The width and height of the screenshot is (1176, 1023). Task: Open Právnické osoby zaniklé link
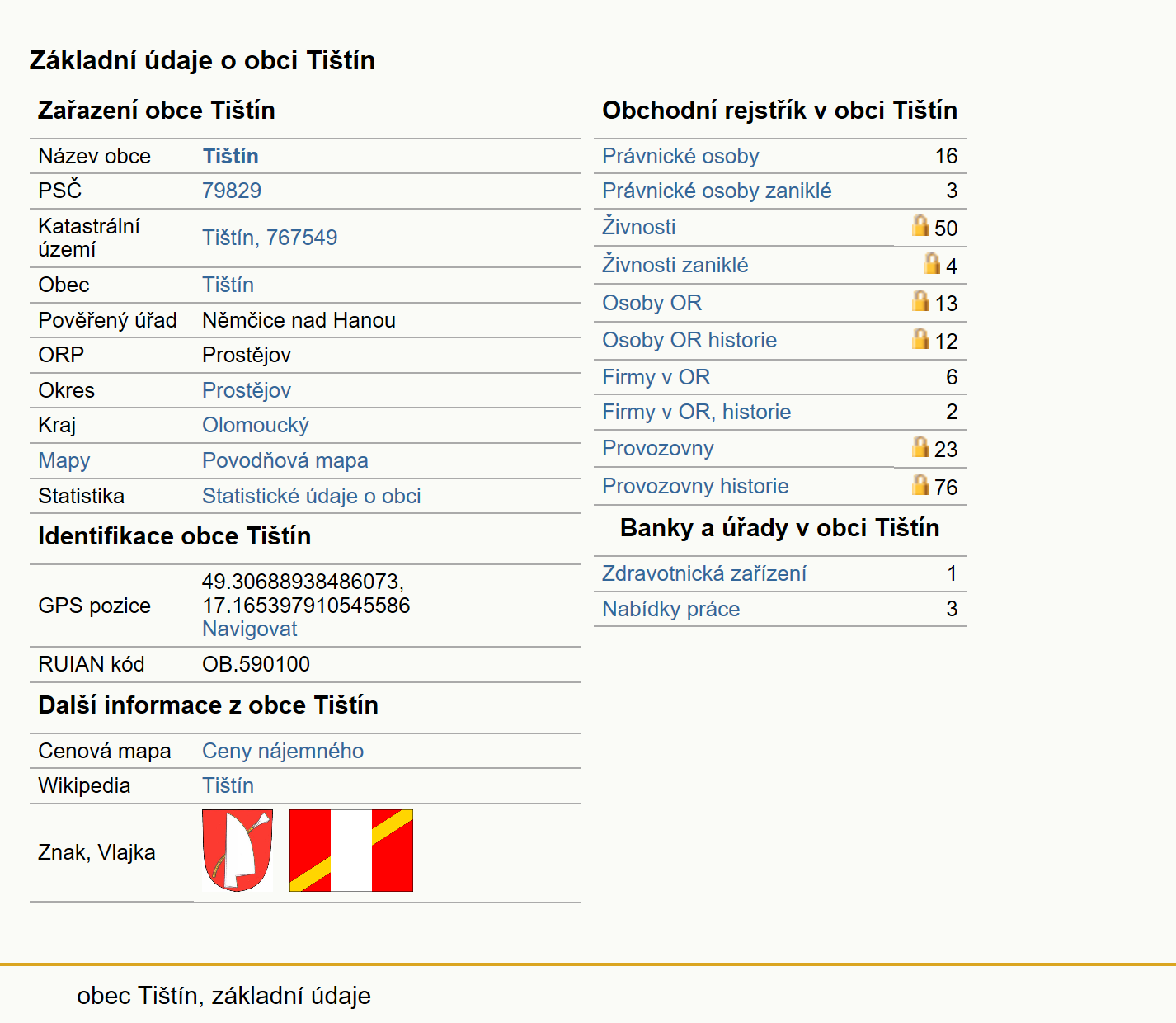[717, 191]
